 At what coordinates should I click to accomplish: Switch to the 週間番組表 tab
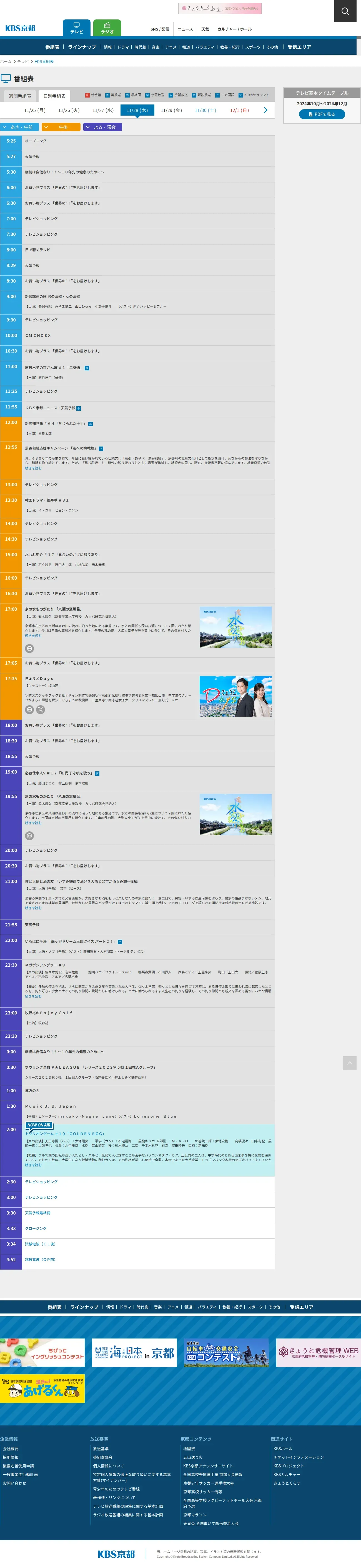click(x=20, y=96)
